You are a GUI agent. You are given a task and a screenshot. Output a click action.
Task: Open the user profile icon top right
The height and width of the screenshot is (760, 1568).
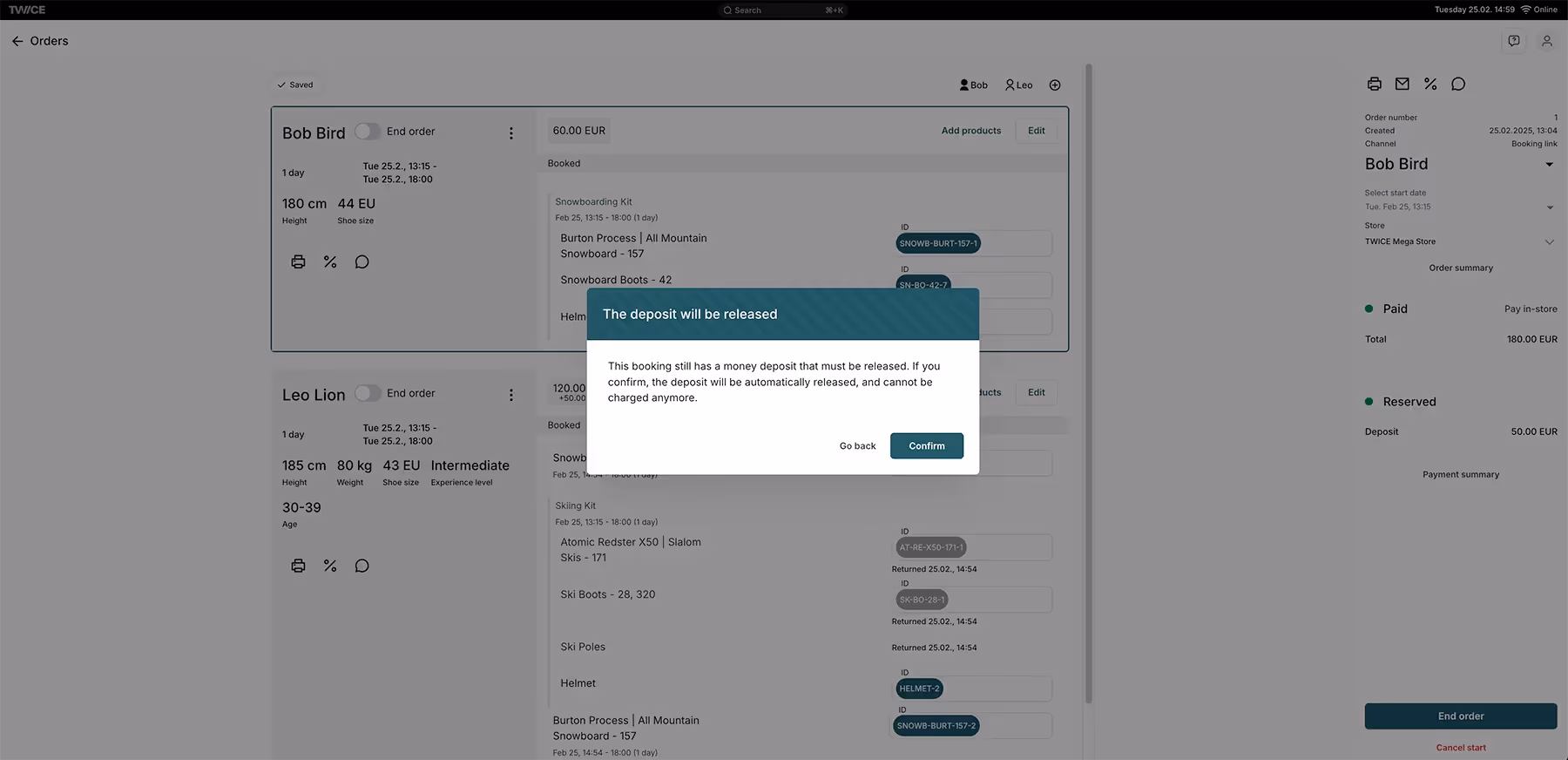pyautogui.click(x=1547, y=41)
